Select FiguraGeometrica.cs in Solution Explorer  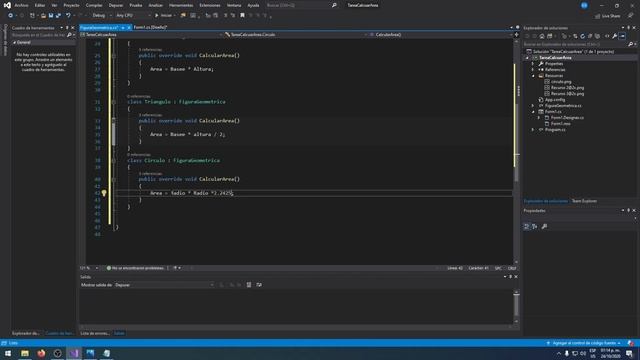pos(563,106)
